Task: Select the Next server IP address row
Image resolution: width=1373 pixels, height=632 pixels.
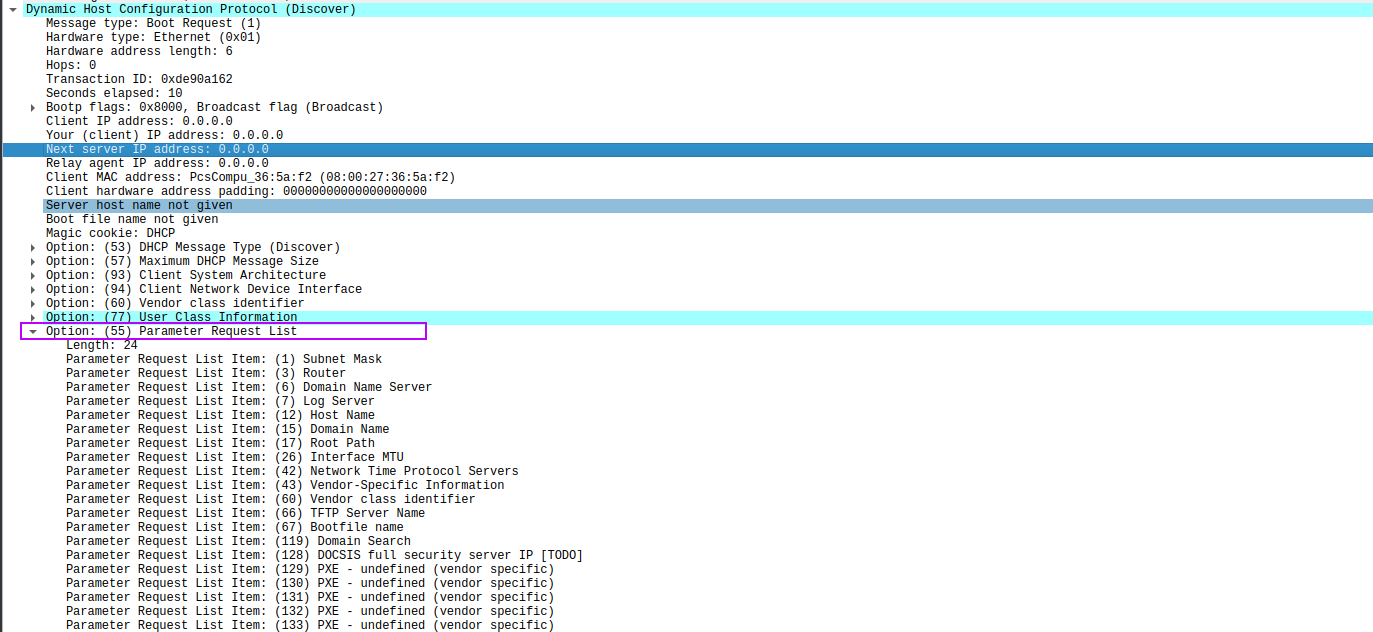Action: 157,149
